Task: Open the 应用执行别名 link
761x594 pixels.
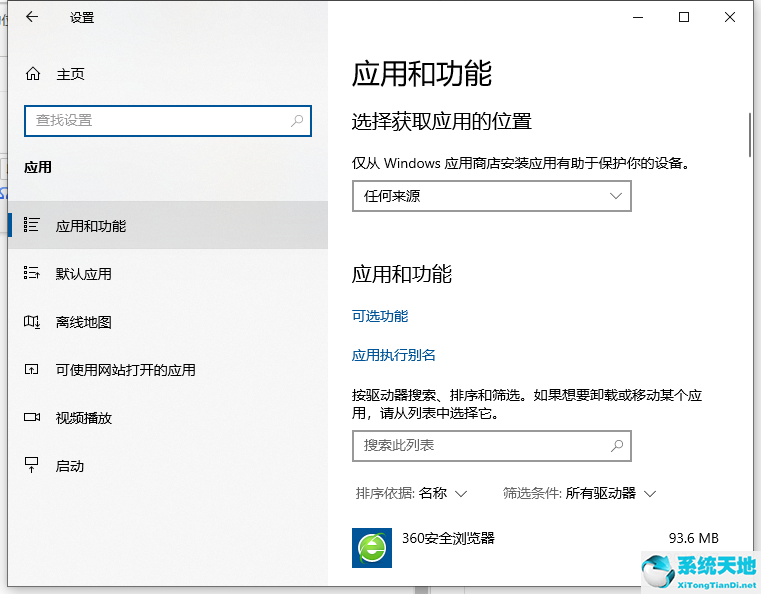Action: (394, 355)
